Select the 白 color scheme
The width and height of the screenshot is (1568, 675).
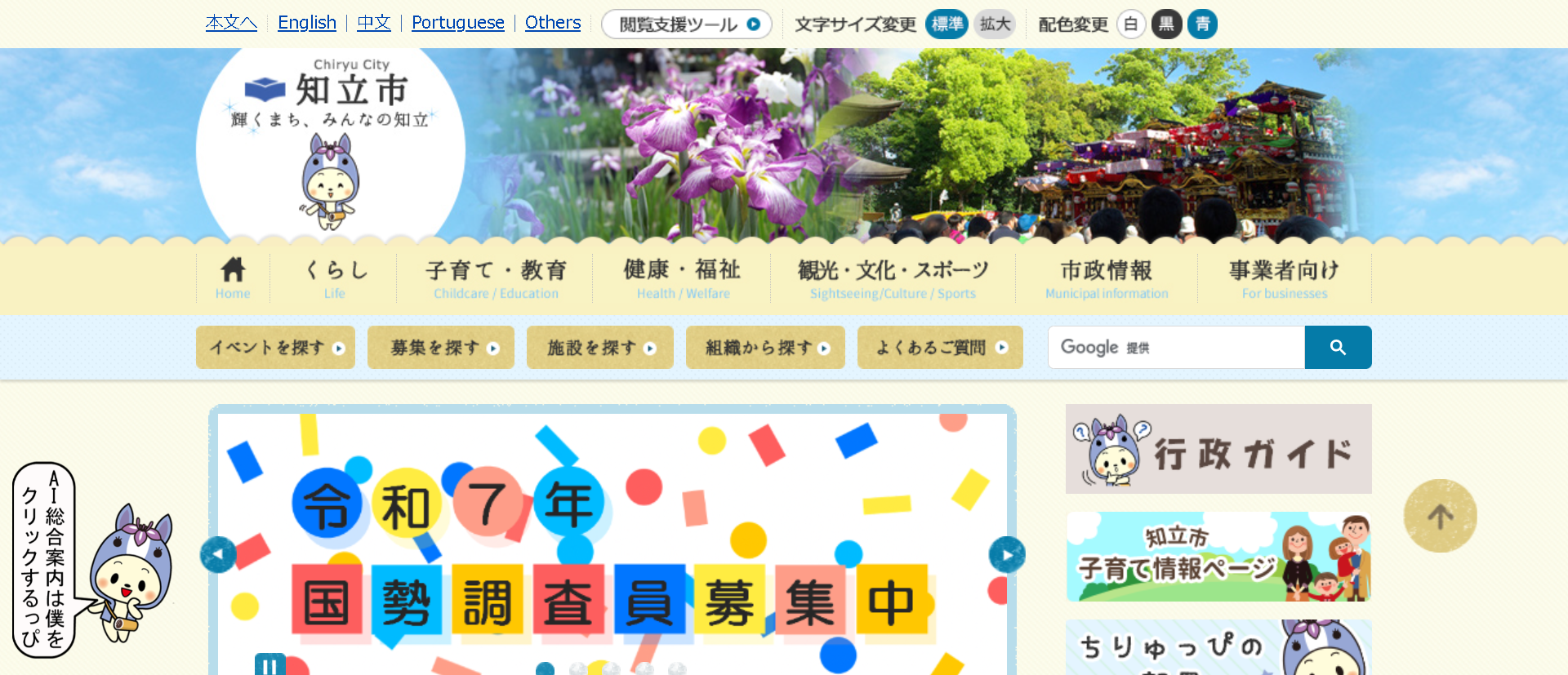1131,24
